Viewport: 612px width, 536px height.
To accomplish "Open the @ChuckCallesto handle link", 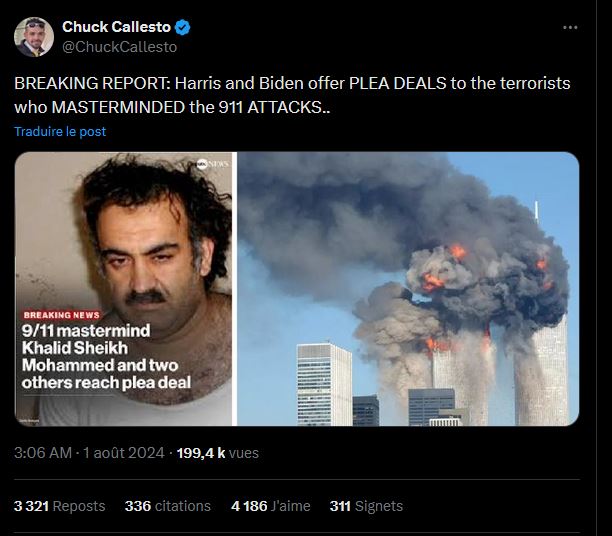I will tap(119, 47).
